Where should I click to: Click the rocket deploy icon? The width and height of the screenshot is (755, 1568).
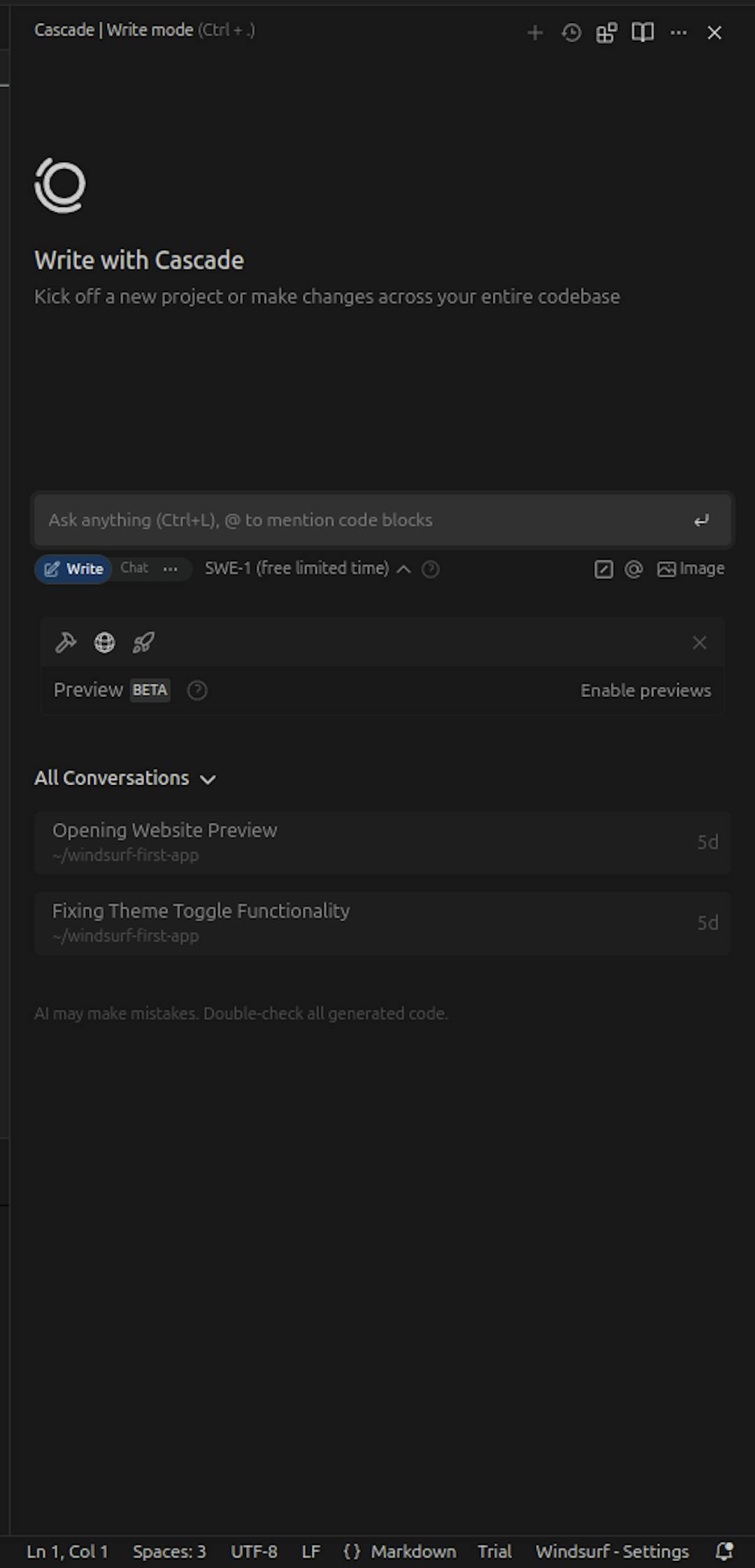[x=143, y=642]
